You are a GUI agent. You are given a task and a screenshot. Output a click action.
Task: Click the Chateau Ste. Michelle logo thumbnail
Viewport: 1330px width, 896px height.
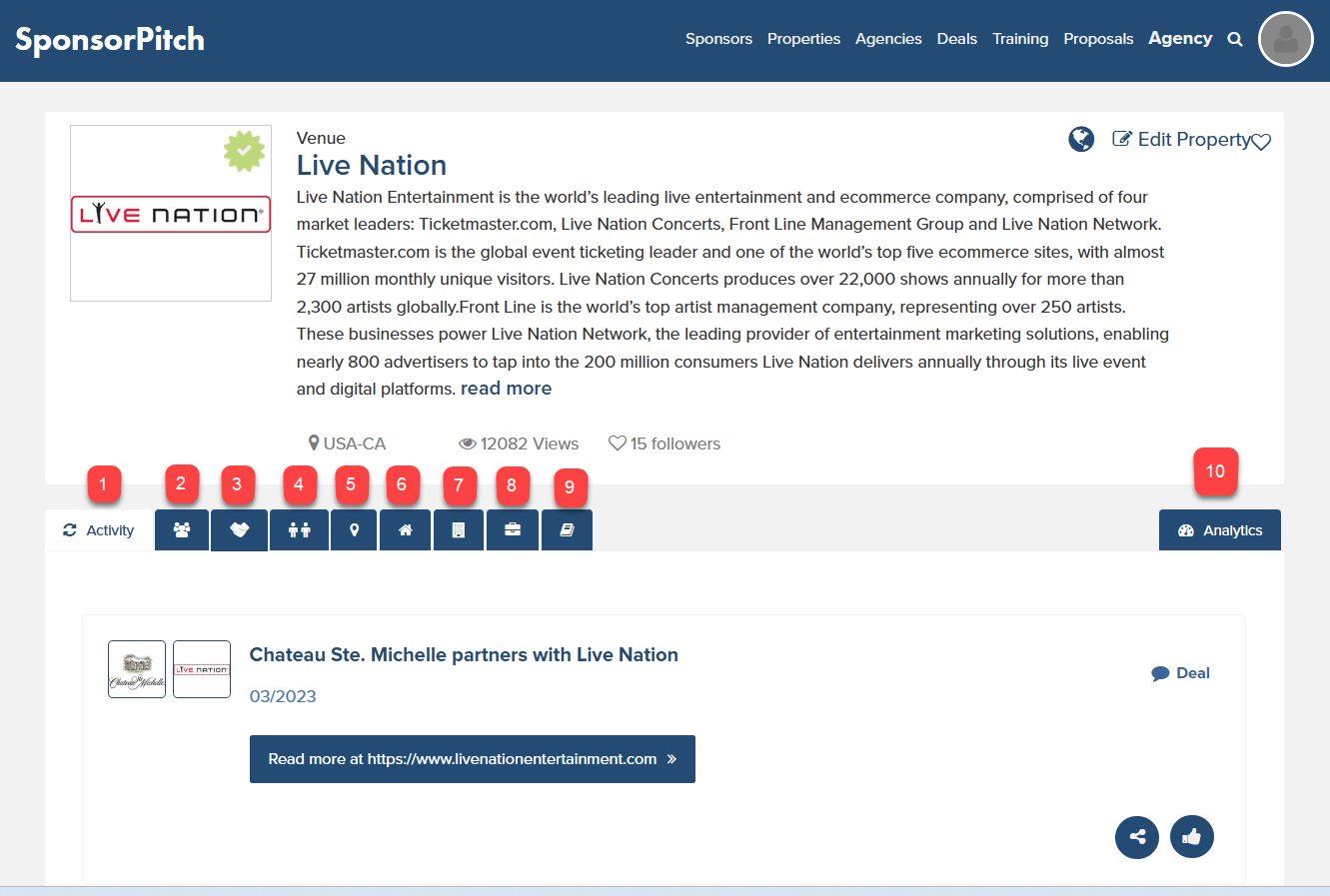click(x=137, y=669)
